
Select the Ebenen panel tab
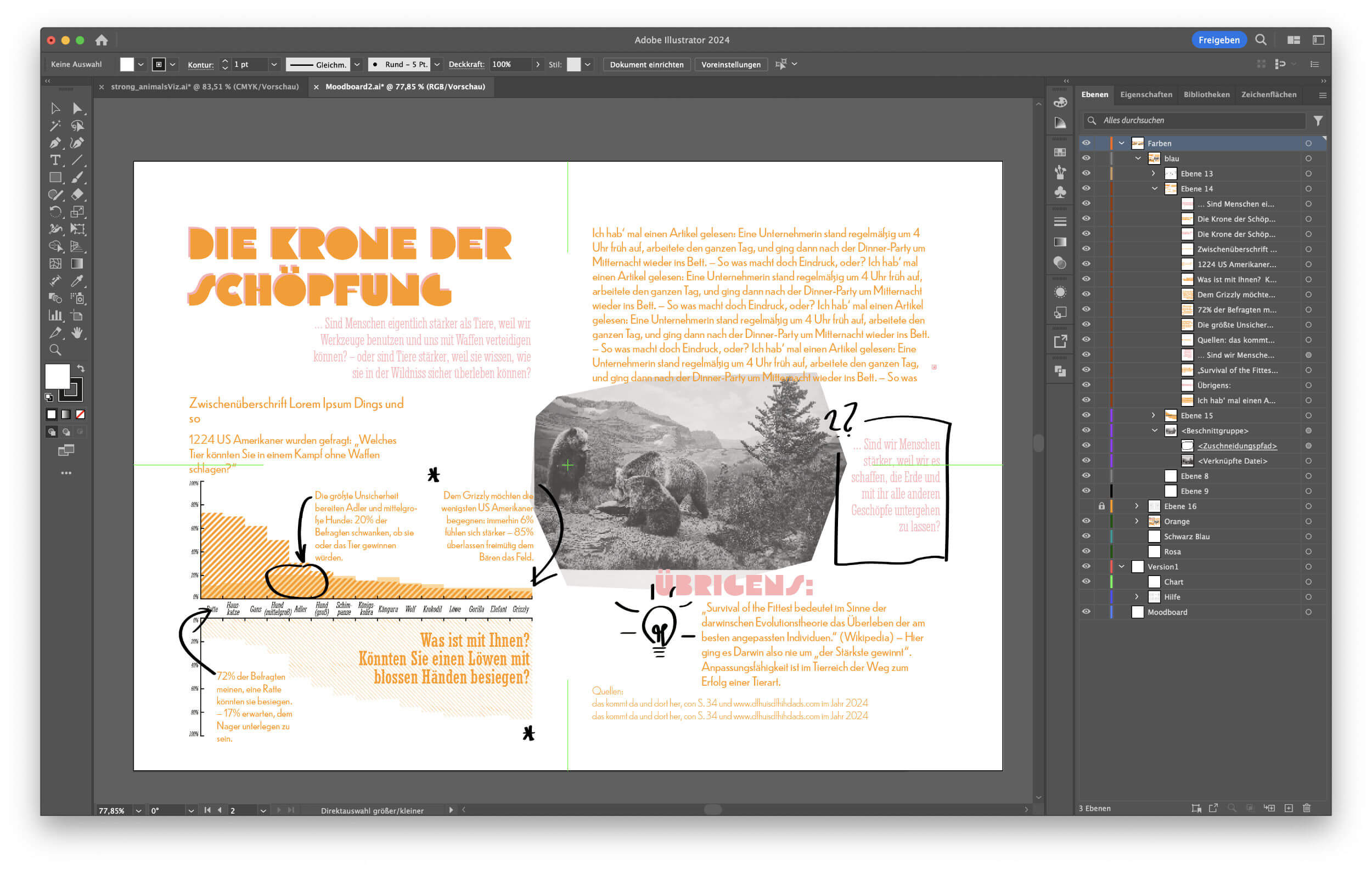pos(1094,94)
